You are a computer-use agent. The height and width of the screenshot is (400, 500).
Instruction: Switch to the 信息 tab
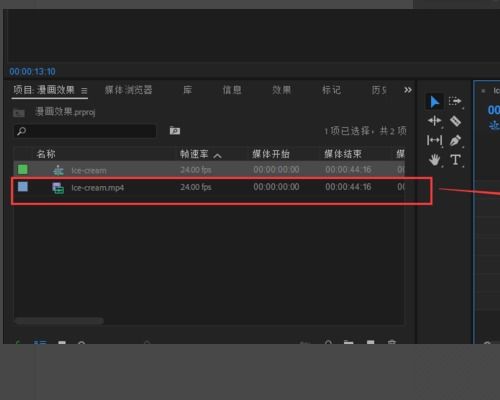232,90
